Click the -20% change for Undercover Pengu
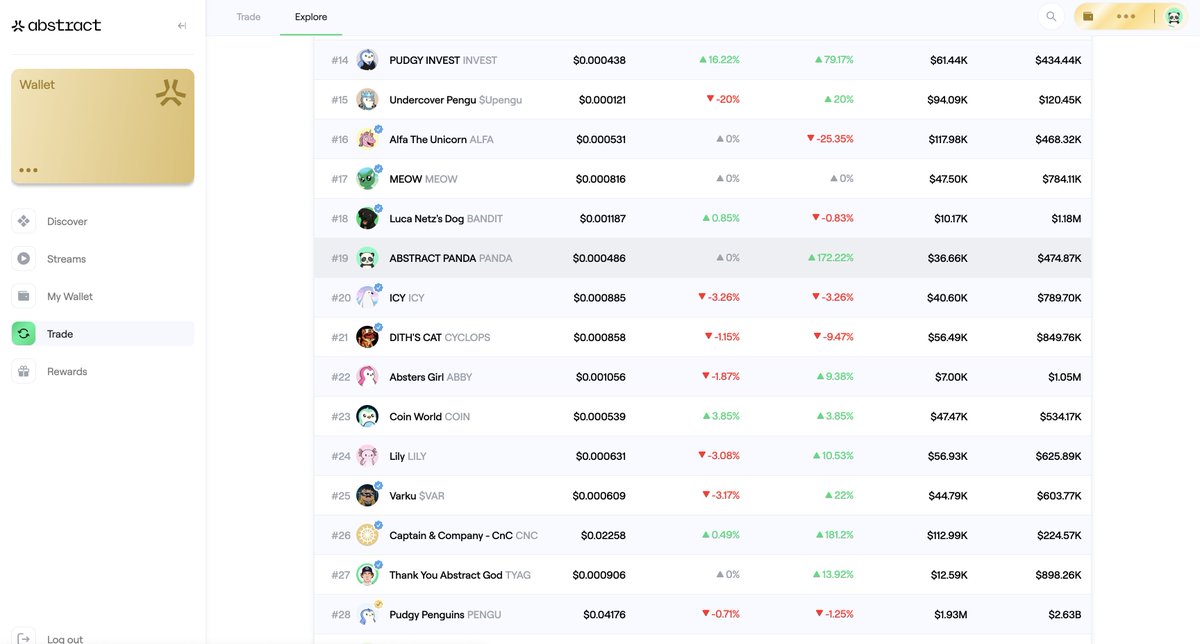The height and width of the screenshot is (644, 1200). point(723,100)
